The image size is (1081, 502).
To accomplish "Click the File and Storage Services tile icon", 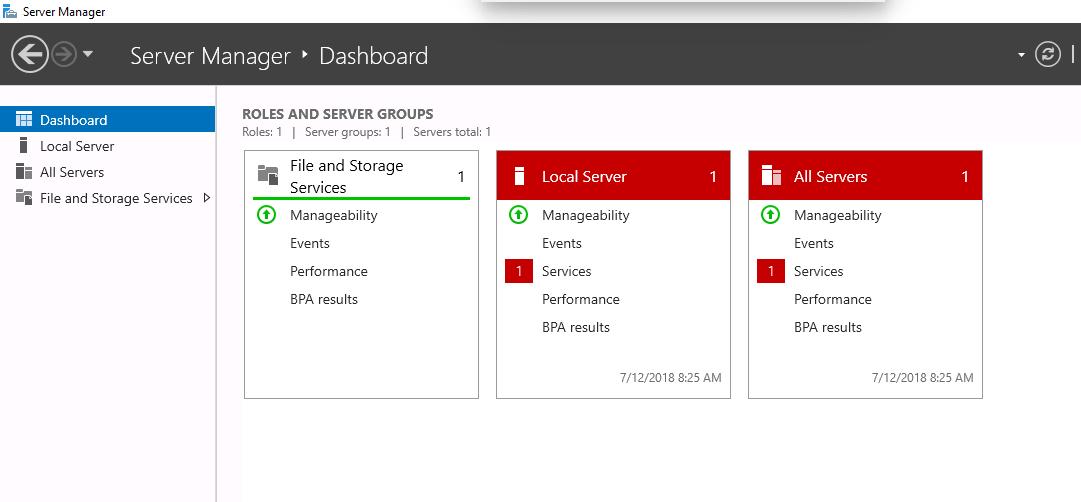I will coord(268,176).
